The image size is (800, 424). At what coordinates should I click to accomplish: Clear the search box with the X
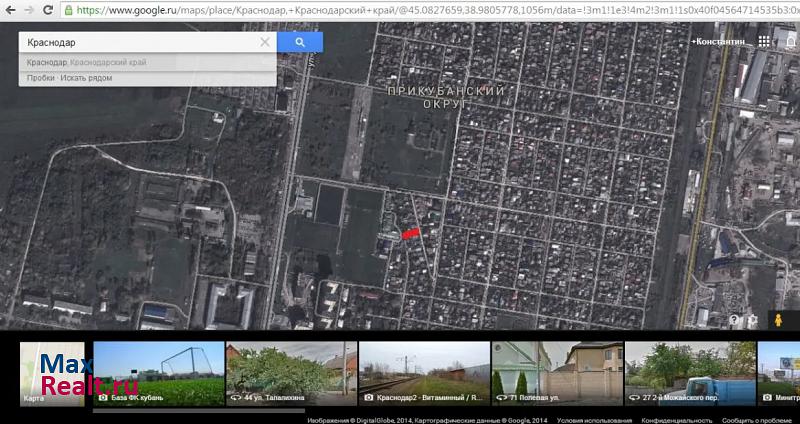click(x=265, y=43)
